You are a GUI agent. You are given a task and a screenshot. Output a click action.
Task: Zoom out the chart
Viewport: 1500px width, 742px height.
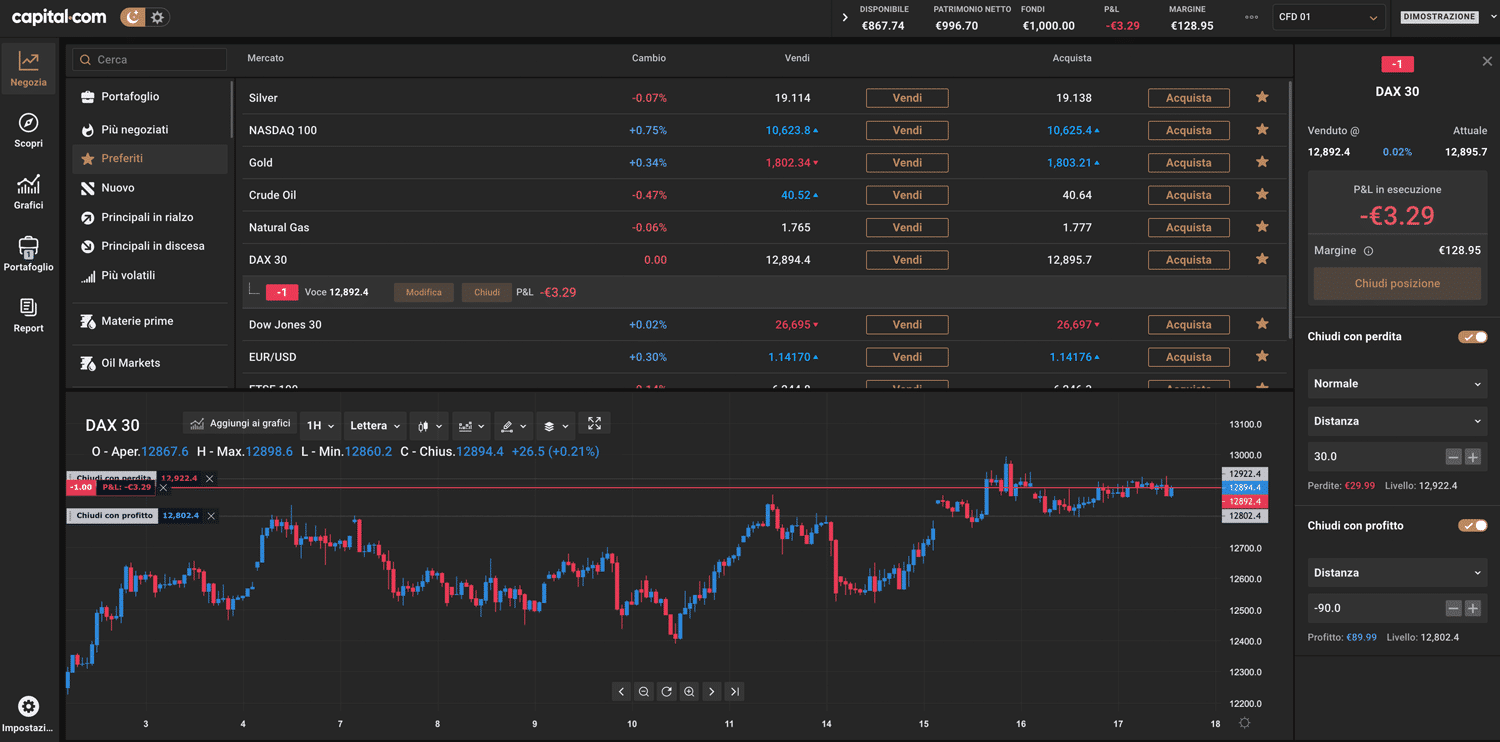point(644,692)
